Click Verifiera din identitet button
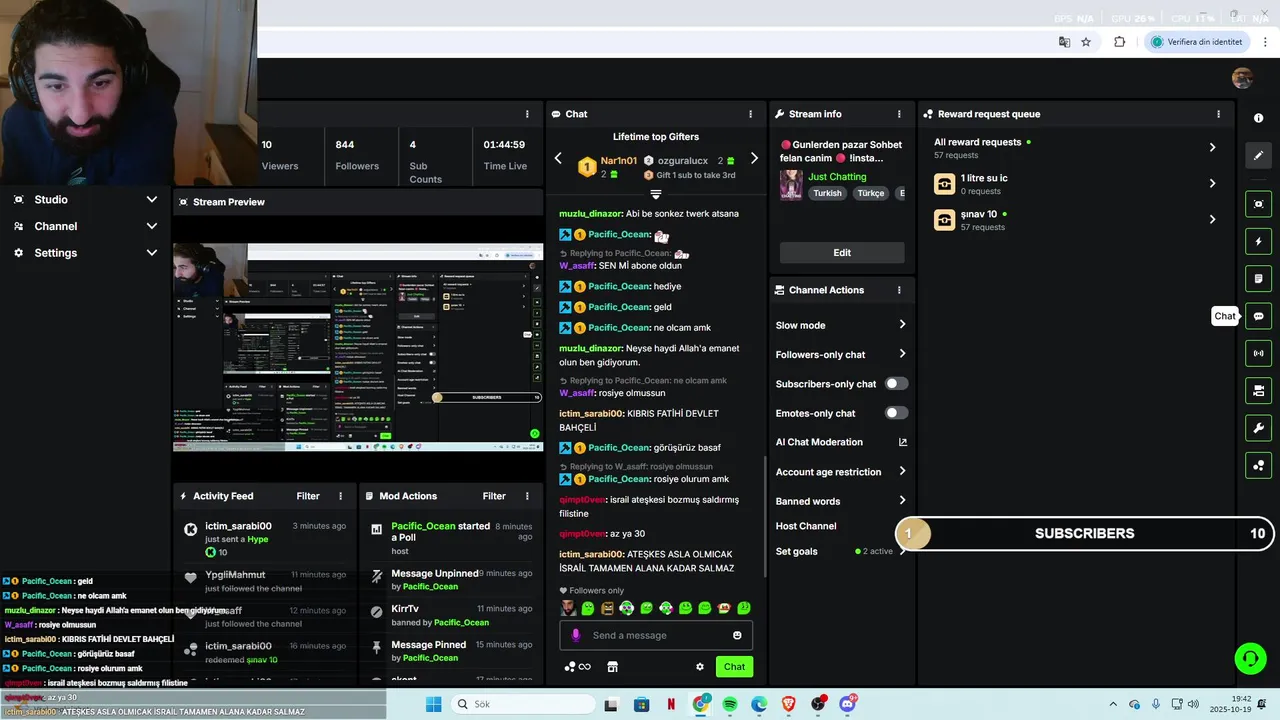Screen dimensions: 1280x720 1197,42
